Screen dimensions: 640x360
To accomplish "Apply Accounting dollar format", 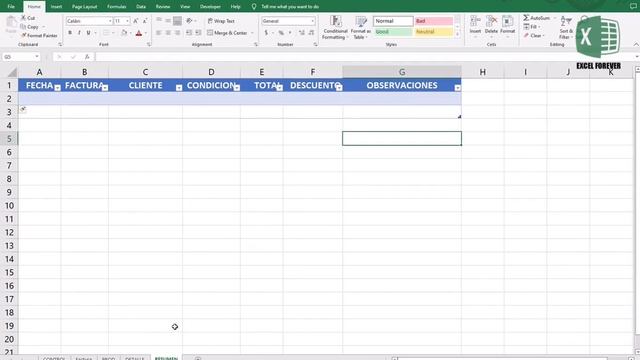I will (266, 33).
